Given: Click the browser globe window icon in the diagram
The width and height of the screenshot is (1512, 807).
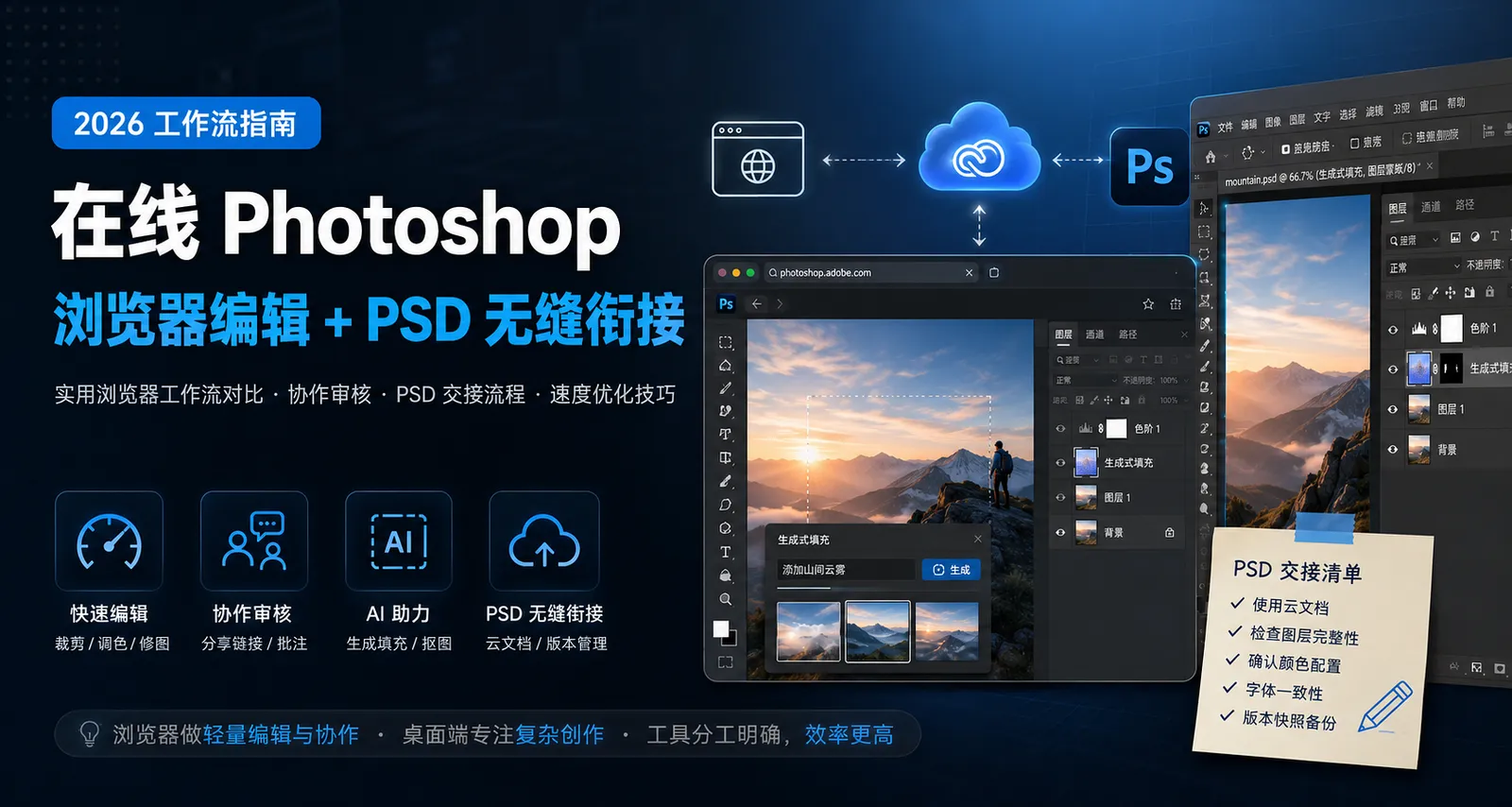Looking at the screenshot, I should click(758, 159).
